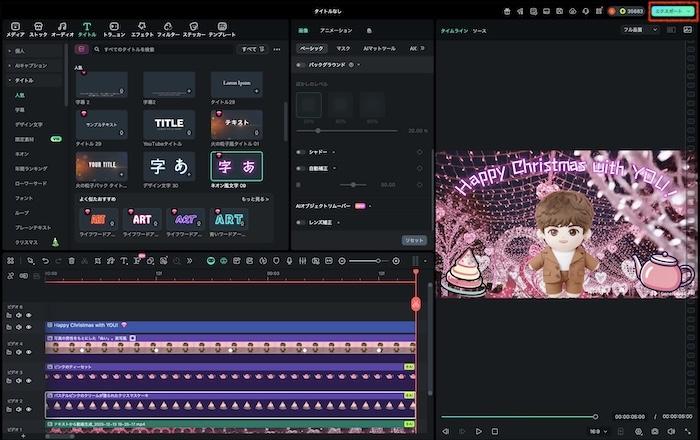Open the フィルター (Filters) panel
This screenshot has height=440, width=700.
tap(168, 29)
